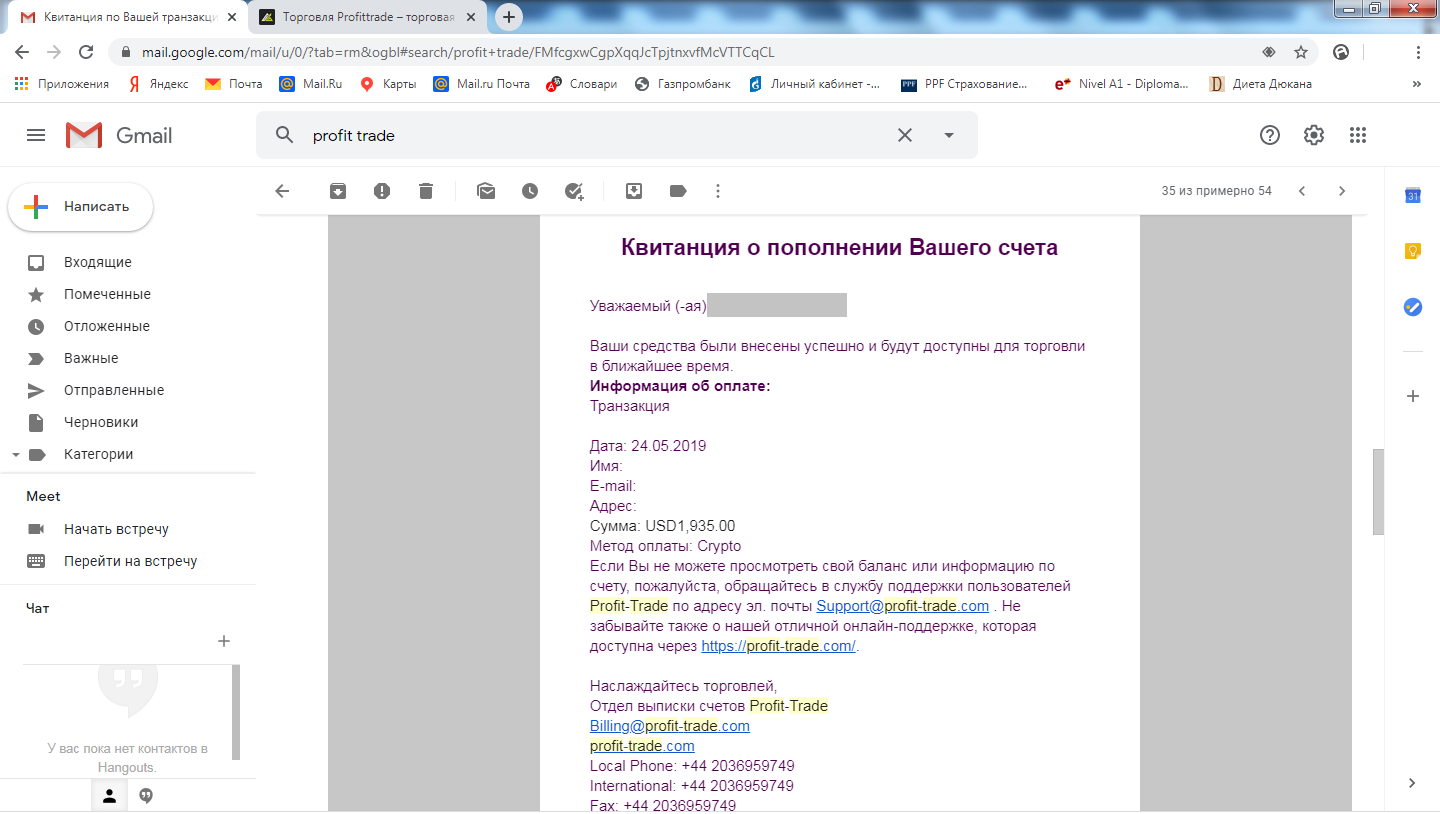Snooze this email clock icon
Image resolution: width=1440 pixels, height=814 pixels.
[530, 191]
